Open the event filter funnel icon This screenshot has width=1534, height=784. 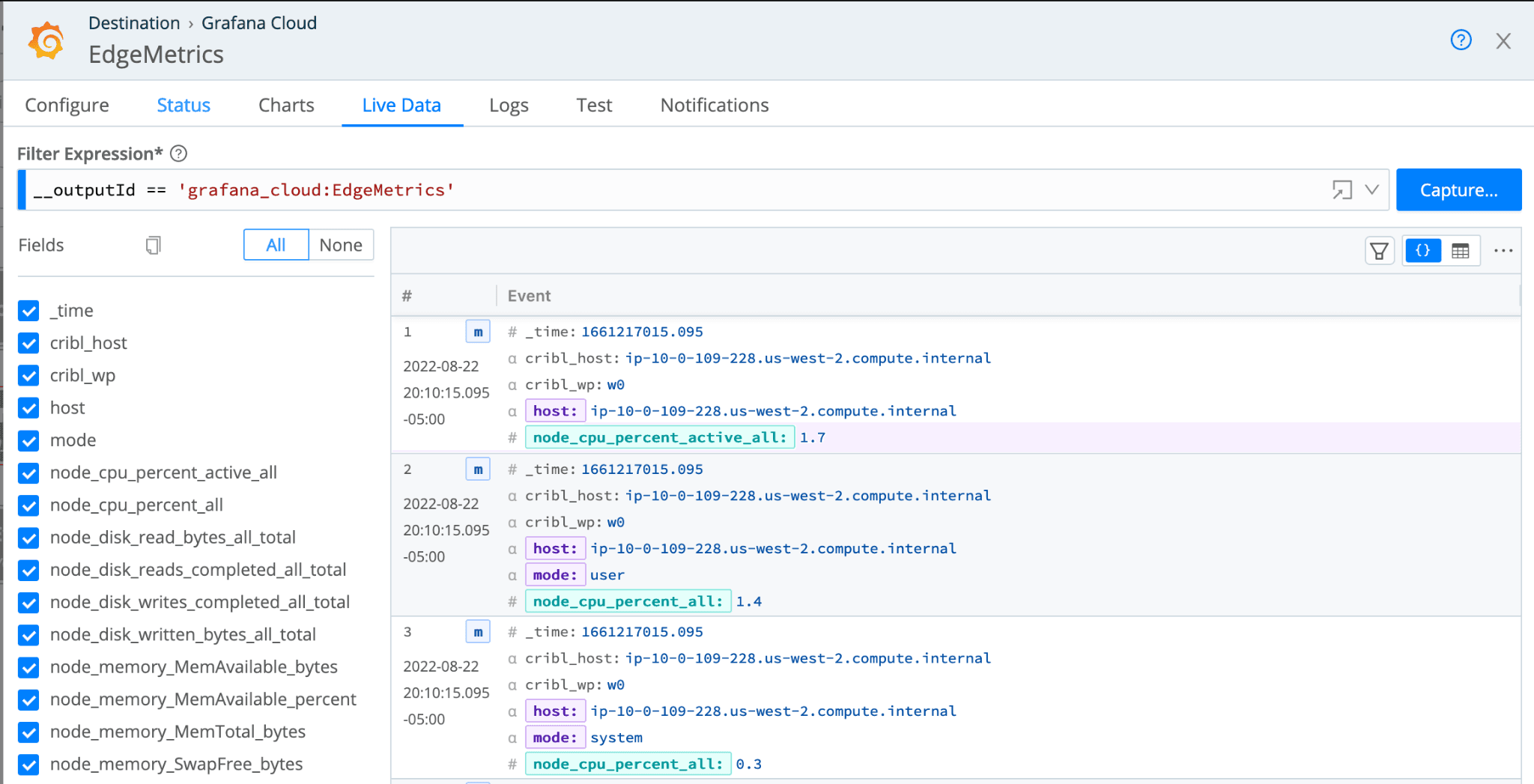[1379, 251]
